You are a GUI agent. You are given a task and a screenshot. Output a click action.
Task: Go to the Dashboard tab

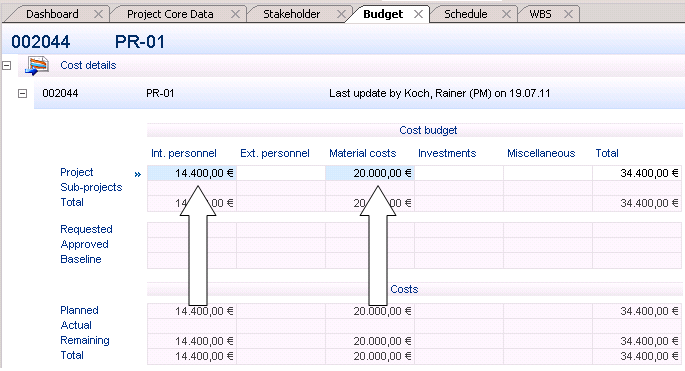tap(52, 14)
